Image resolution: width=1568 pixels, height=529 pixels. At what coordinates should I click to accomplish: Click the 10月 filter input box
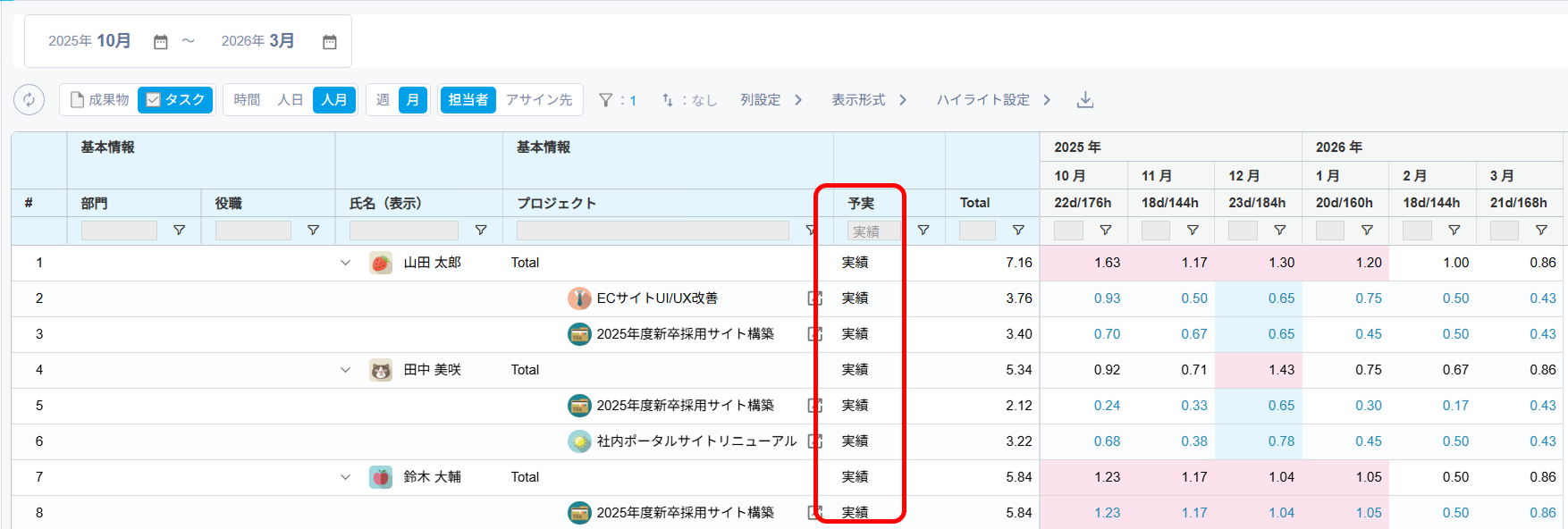pyautogui.click(x=1068, y=231)
